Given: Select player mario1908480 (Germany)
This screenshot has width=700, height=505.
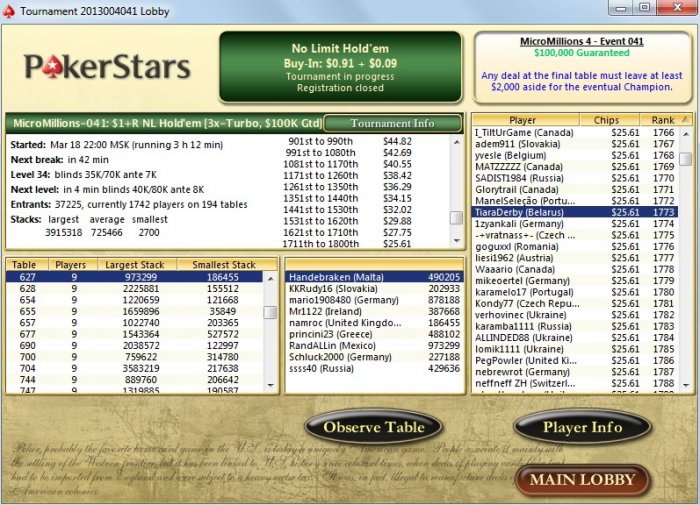Looking at the screenshot, I should click(x=374, y=300).
